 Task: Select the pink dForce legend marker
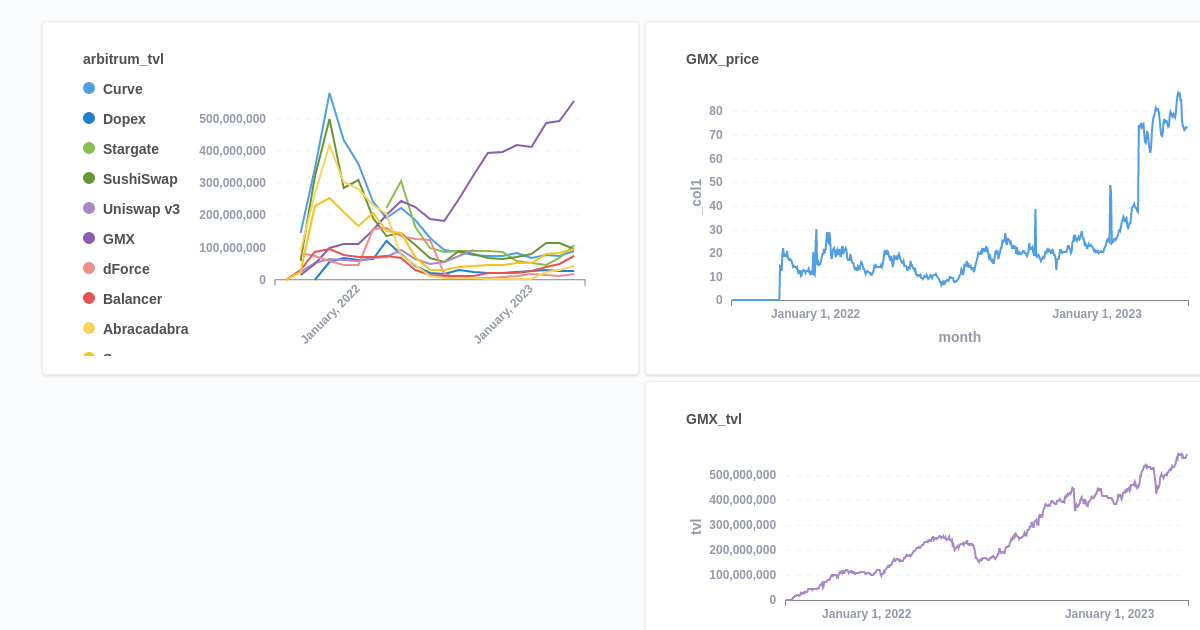89,269
